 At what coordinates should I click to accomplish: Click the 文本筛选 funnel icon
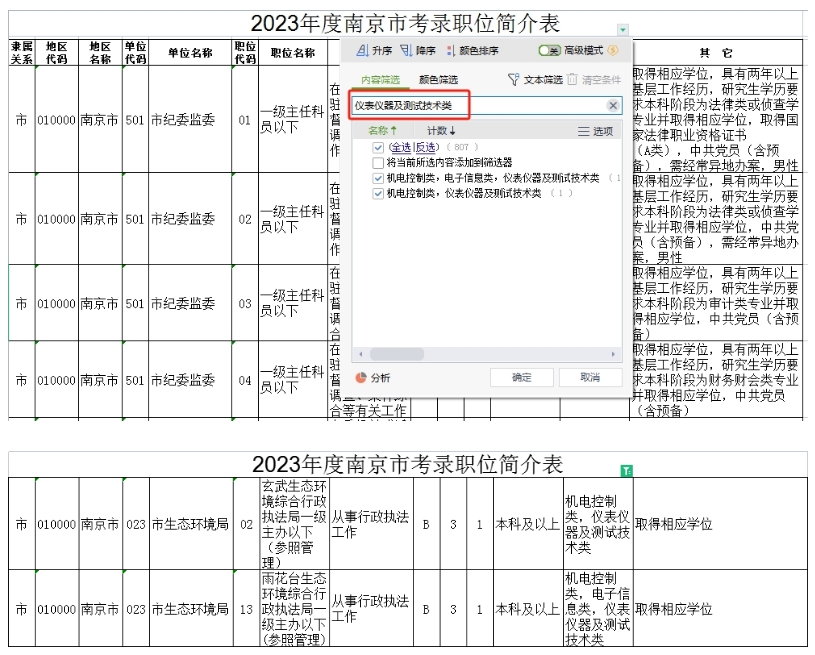click(x=513, y=79)
